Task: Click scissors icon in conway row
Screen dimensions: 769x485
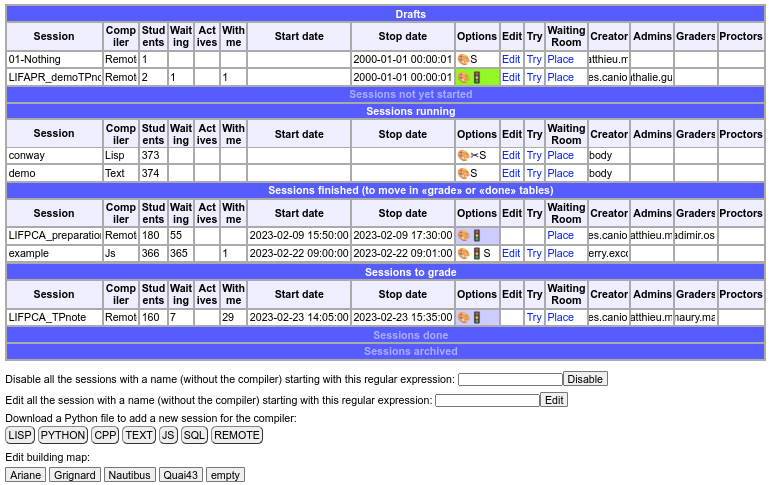Action: (476, 156)
